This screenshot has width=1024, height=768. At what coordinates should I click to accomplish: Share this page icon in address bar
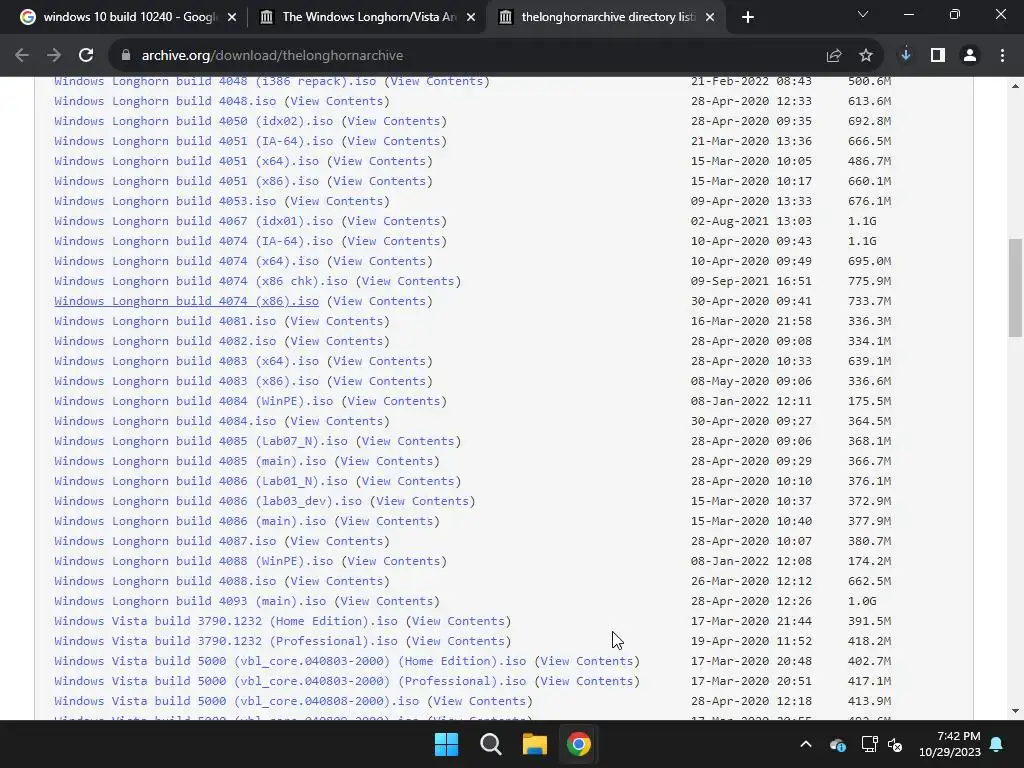tap(834, 56)
